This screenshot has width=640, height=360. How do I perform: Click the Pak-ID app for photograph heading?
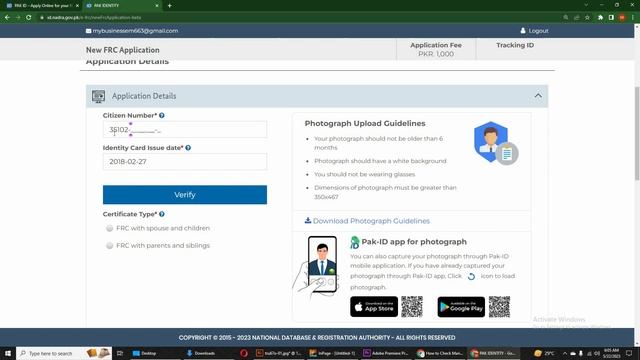tap(414, 242)
